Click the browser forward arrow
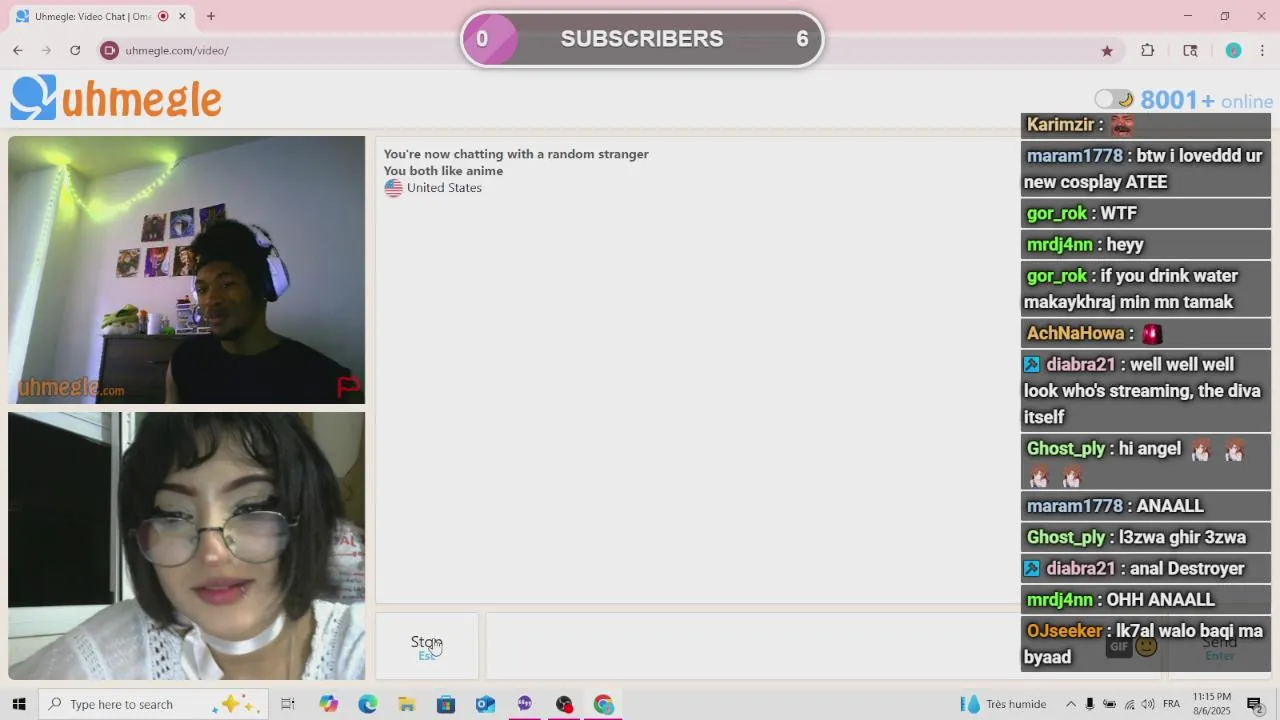Image resolution: width=1280 pixels, height=720 pixels. [46, 50]
